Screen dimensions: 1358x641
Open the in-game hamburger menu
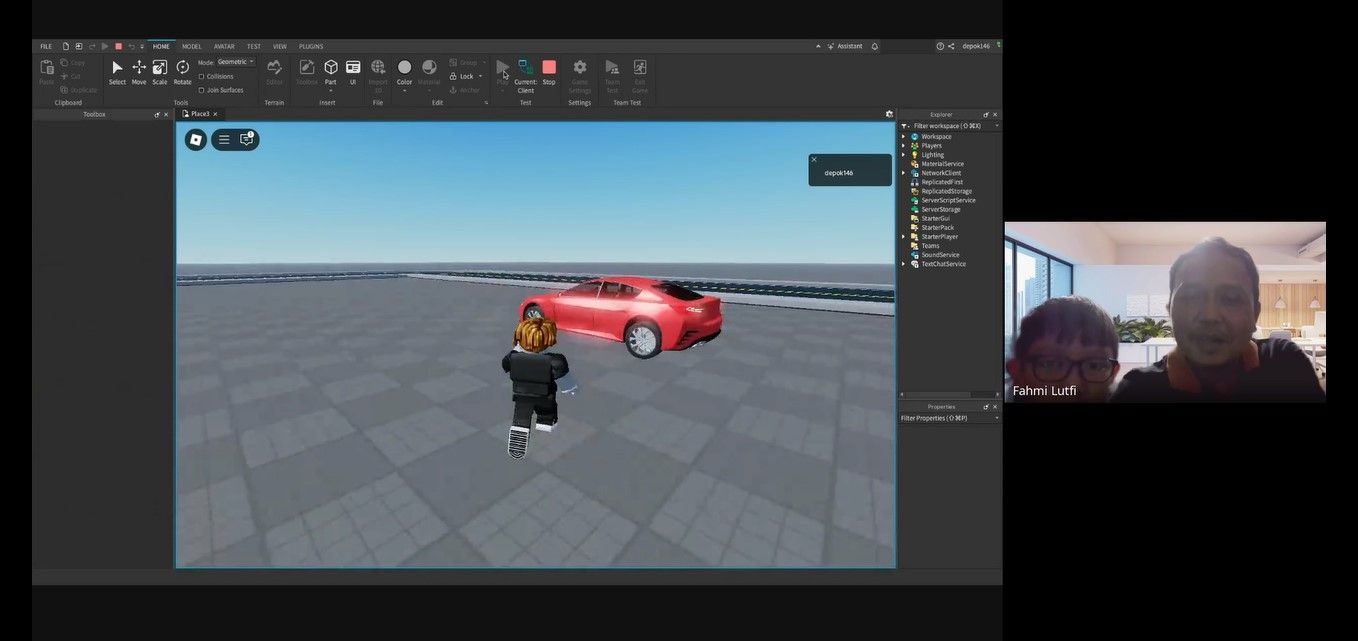pyautogui.click(x=224, y=140)
